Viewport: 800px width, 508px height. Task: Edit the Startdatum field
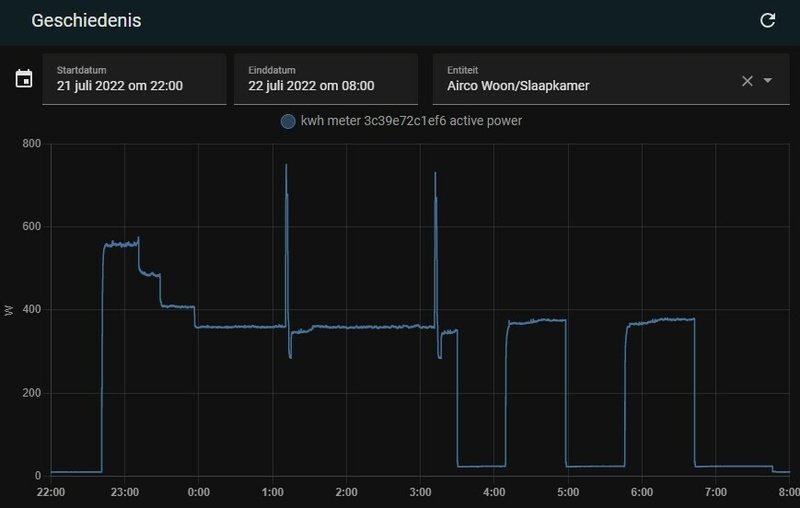tap(134, 79)
